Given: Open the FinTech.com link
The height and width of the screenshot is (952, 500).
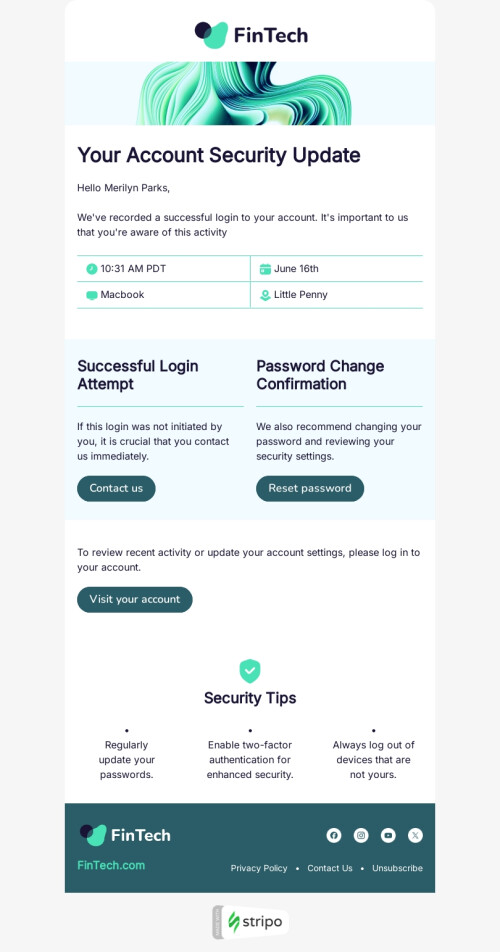Looking at the screenshot, I should [x=111, y=866].
